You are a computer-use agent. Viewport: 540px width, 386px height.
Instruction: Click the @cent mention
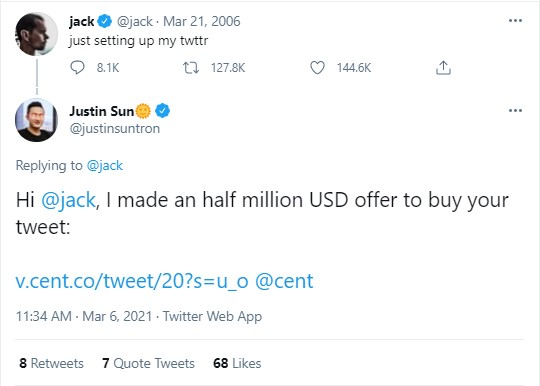pos(284,281)
